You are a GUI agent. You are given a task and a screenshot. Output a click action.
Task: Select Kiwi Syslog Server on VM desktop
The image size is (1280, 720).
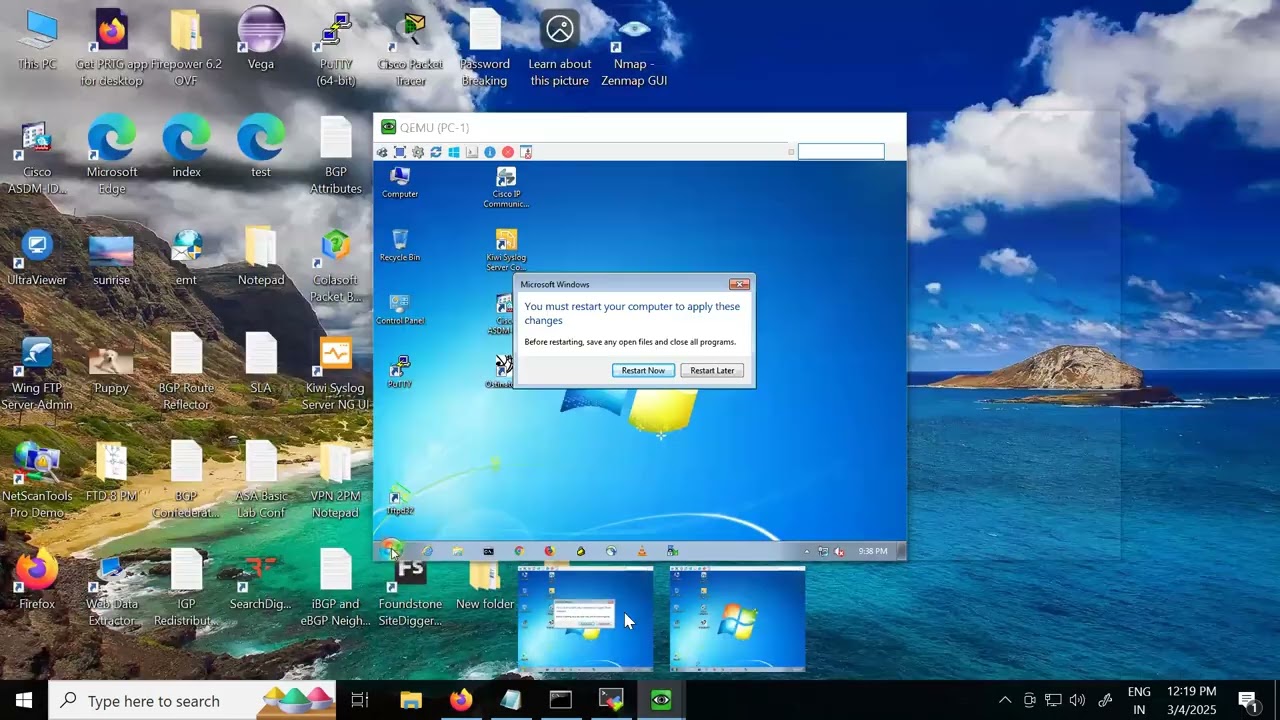(506, 250)
